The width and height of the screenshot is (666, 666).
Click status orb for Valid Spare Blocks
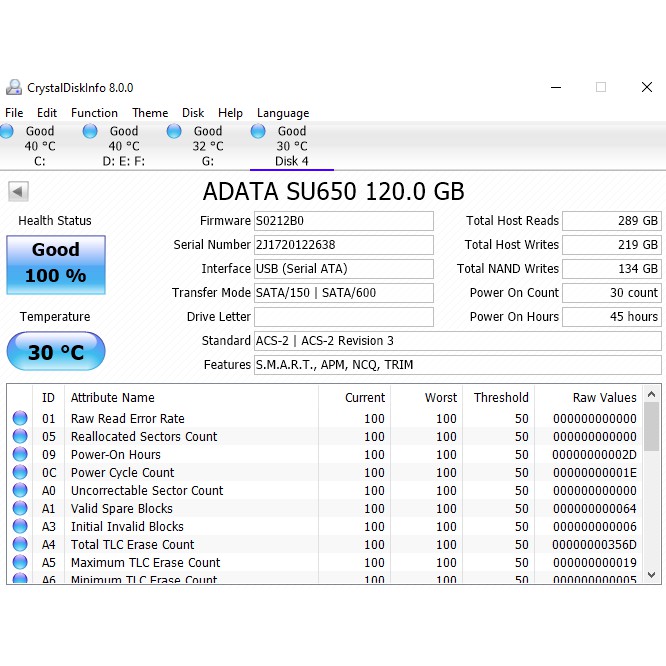pos(20,509)
